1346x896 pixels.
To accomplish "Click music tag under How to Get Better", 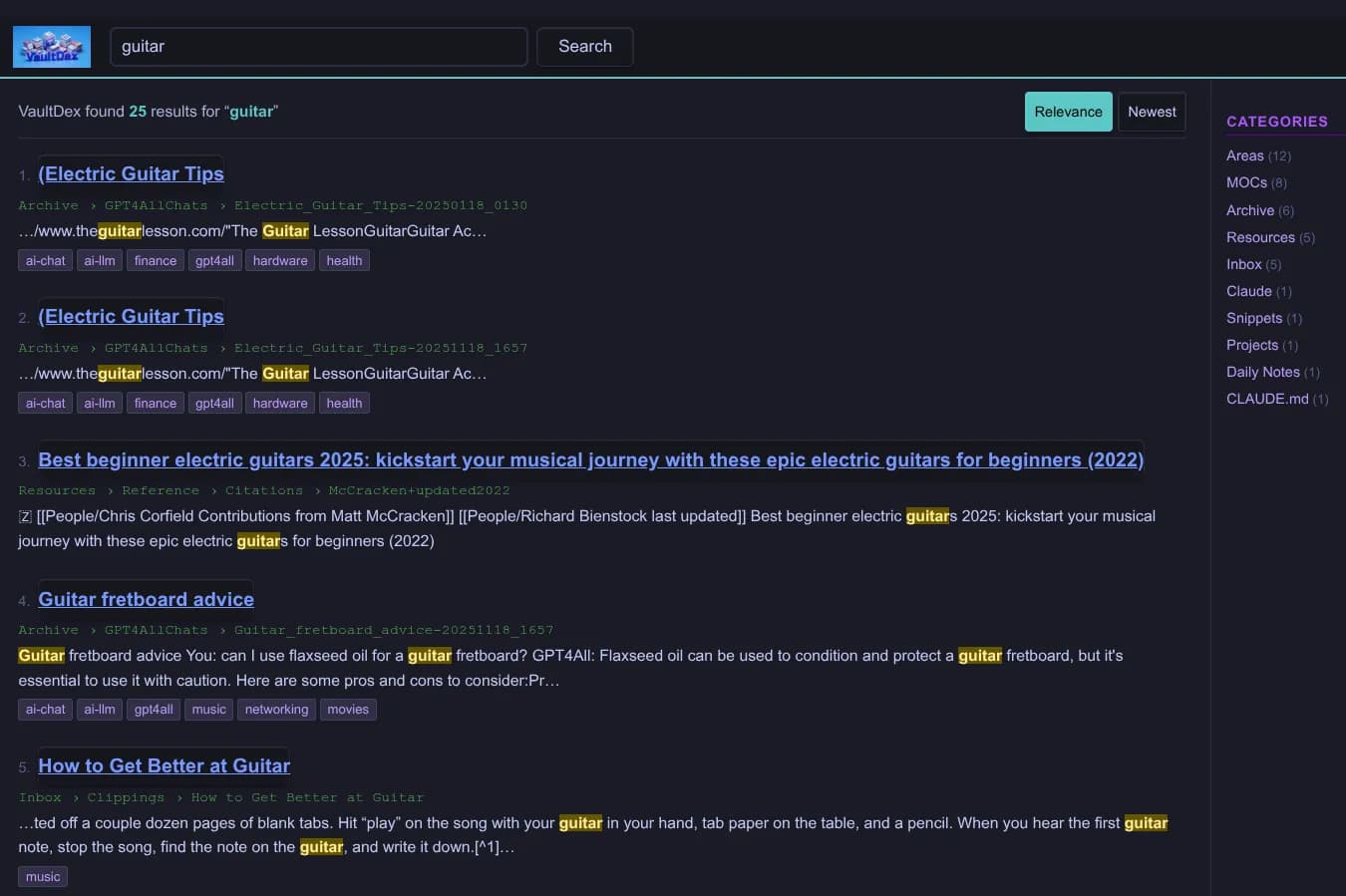I will click(x=43, y=877).
